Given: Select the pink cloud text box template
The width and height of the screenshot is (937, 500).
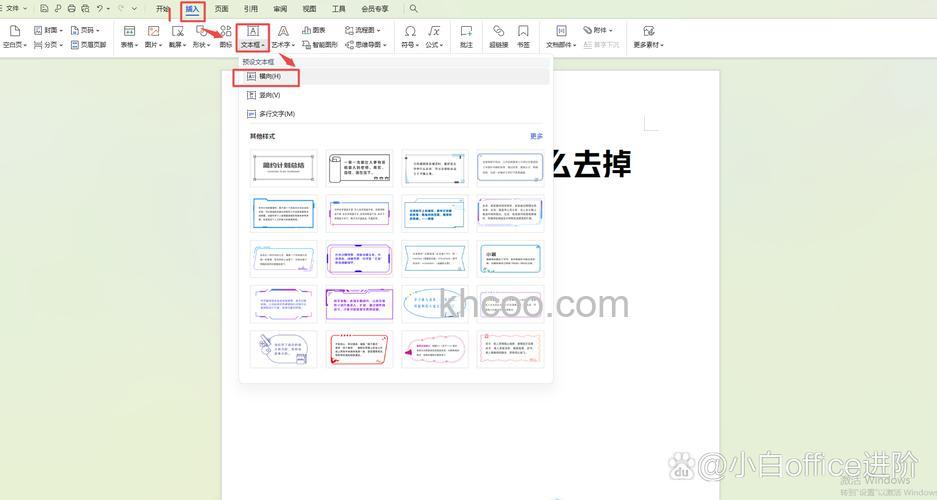Looking at the screenshot, I should [x=435, y=349].
